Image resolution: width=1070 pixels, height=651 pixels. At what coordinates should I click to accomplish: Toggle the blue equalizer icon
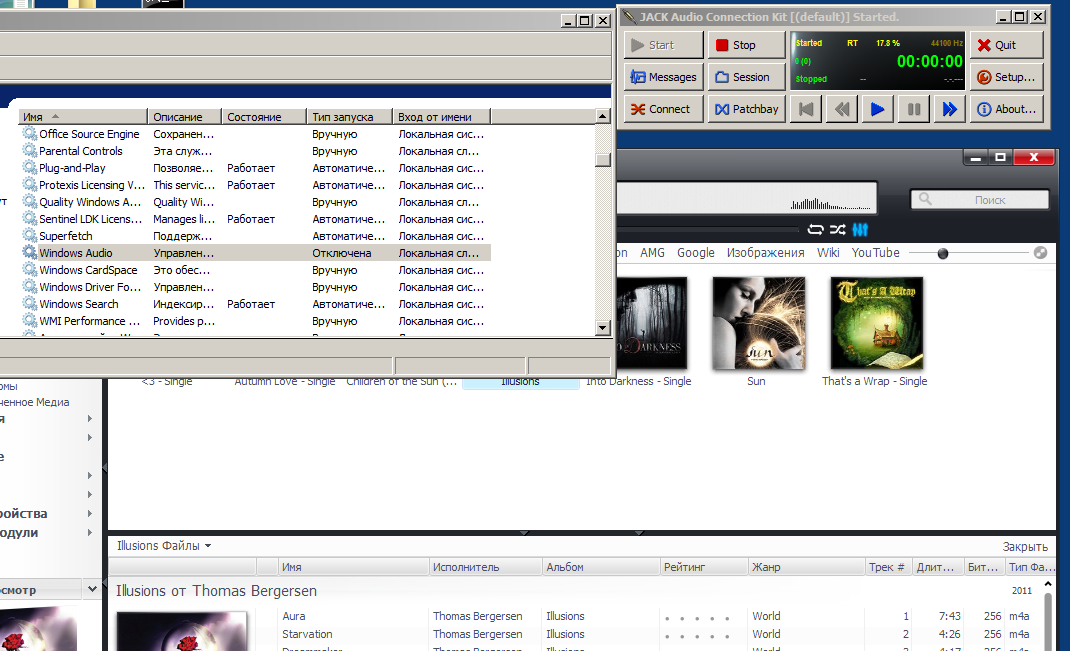tap(860, 230)
